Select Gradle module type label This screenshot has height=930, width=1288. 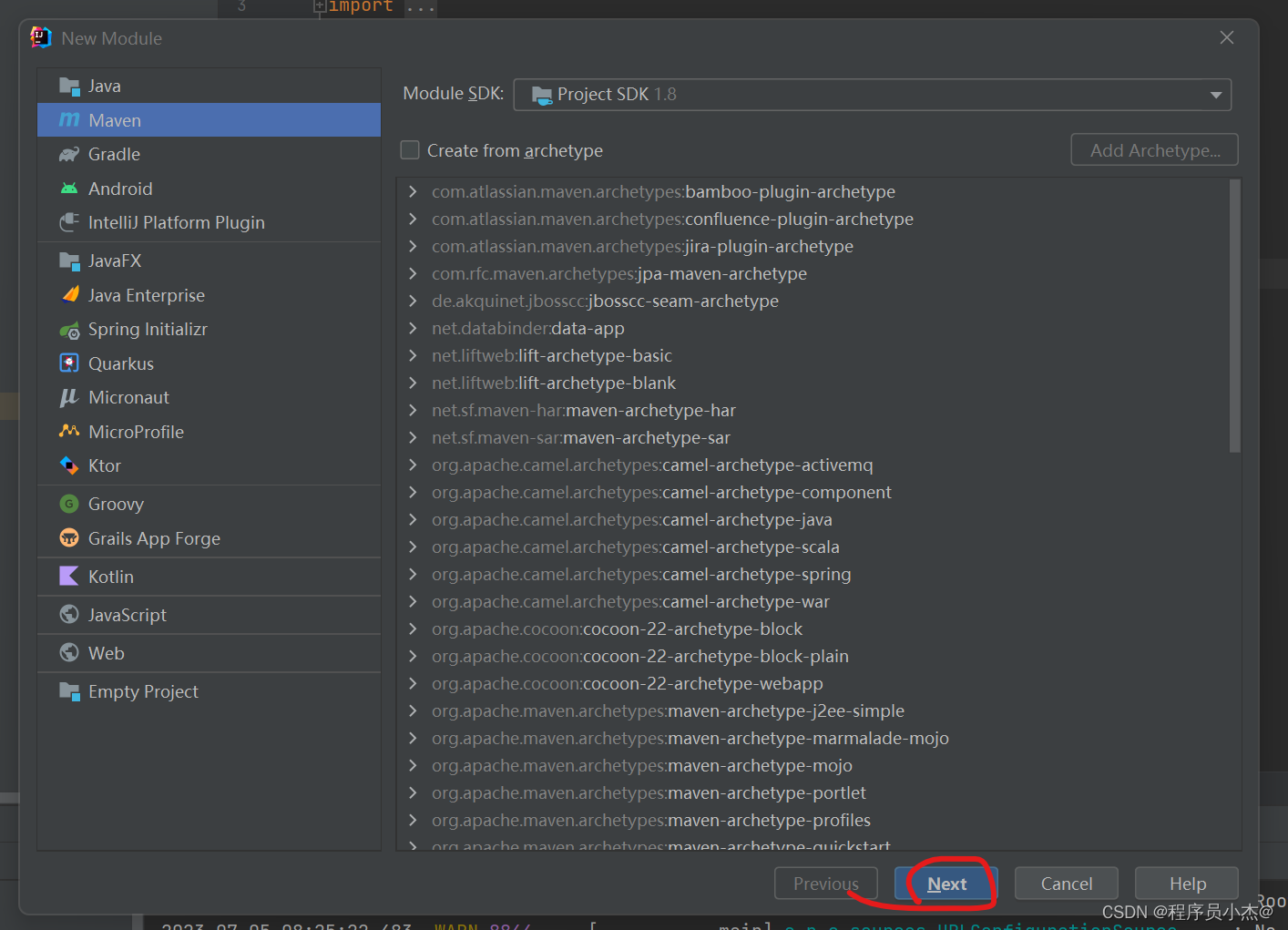click(x=114, y=154)
